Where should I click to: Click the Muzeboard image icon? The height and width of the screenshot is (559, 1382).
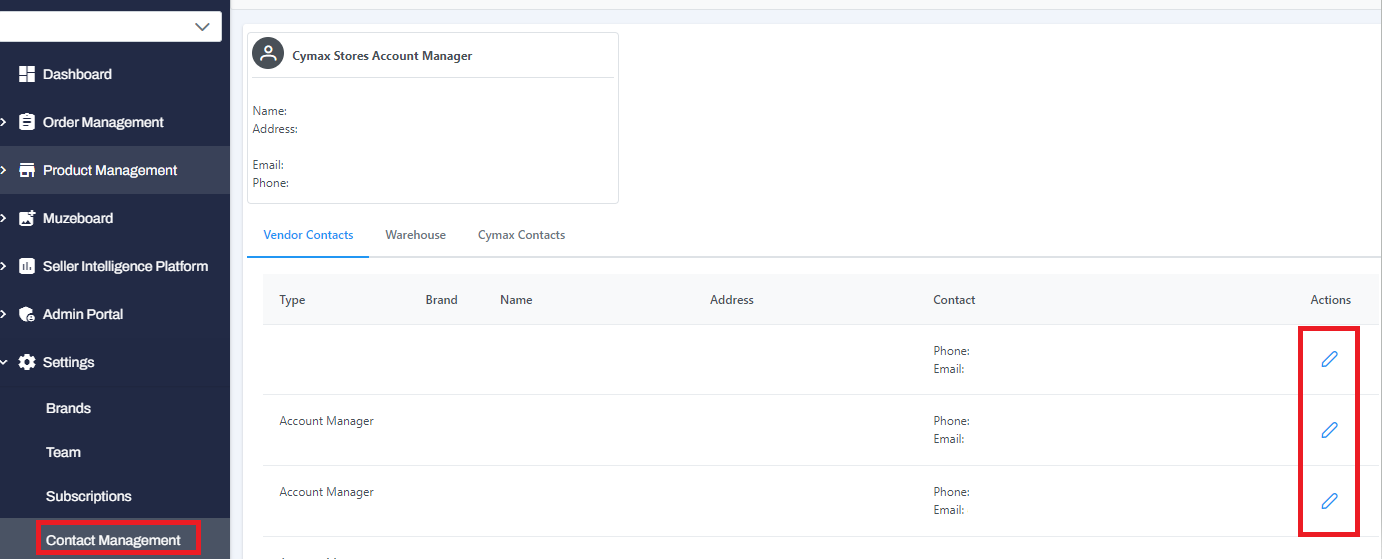27,218
